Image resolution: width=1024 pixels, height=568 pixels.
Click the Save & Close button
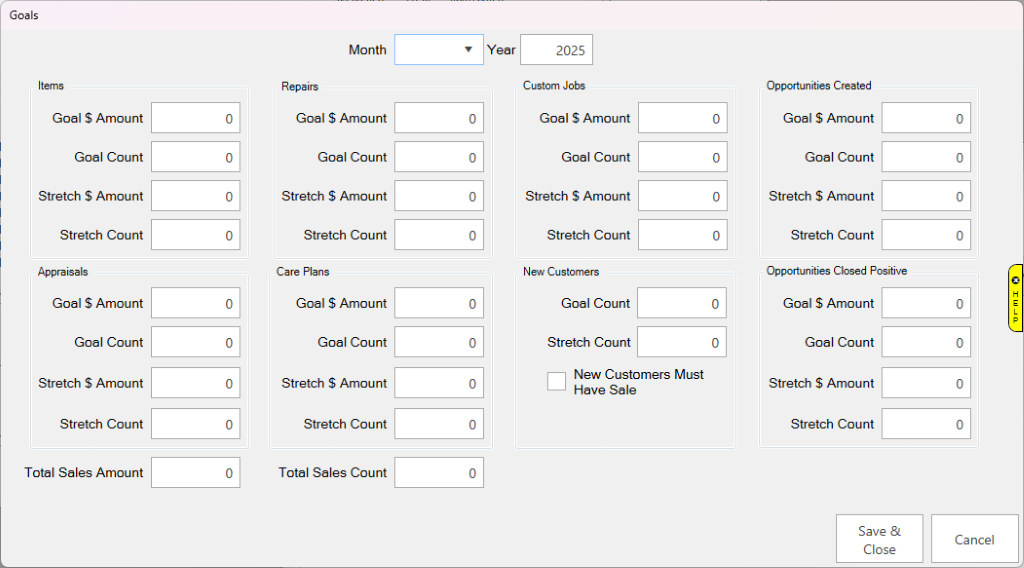879,540
